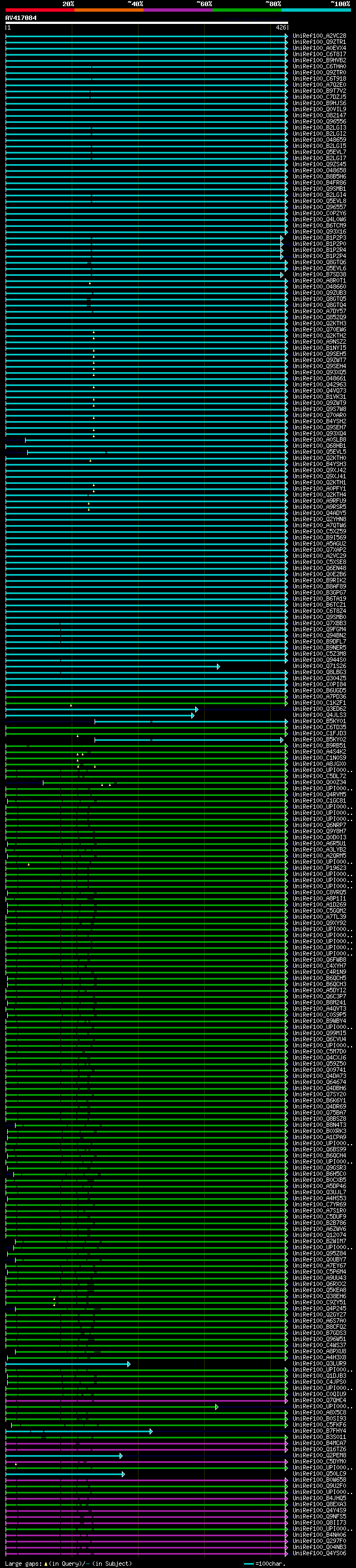Select the UniRef100_P19623 label
The image size is (356, 1568).
click(319, 869)
